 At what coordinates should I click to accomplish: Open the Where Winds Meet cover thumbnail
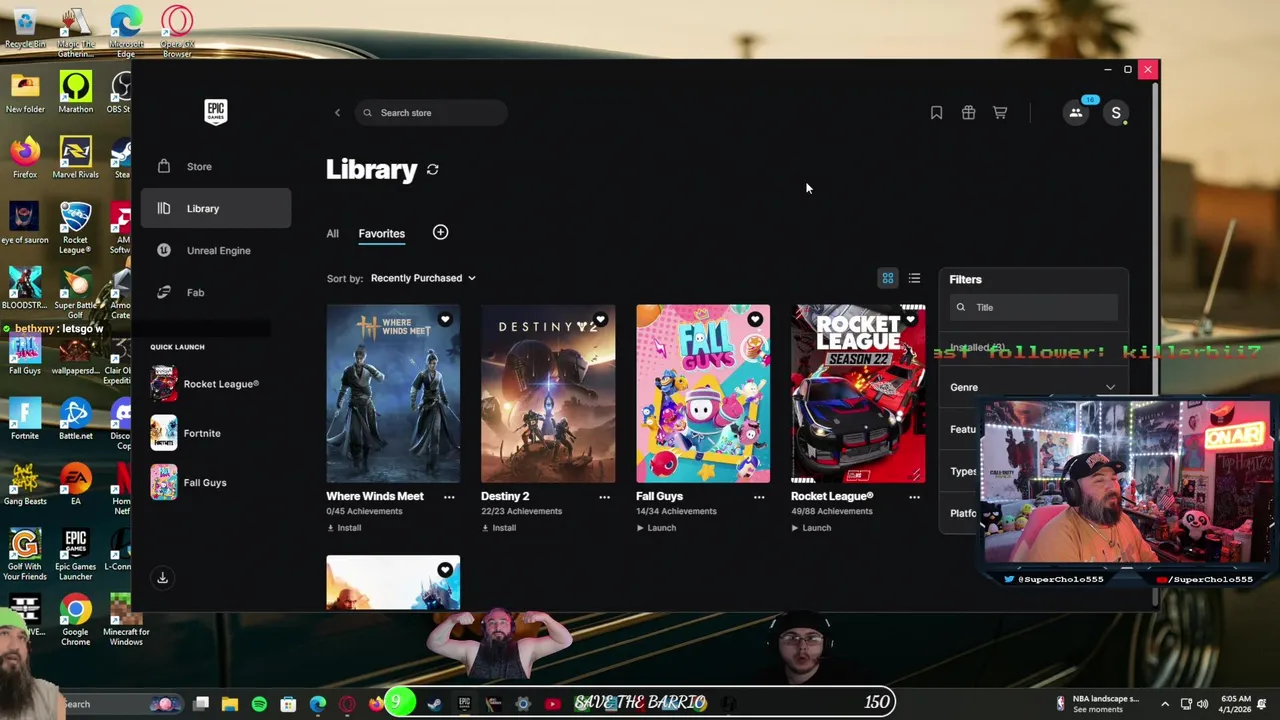pyautogui.click(x=393, y=394)
